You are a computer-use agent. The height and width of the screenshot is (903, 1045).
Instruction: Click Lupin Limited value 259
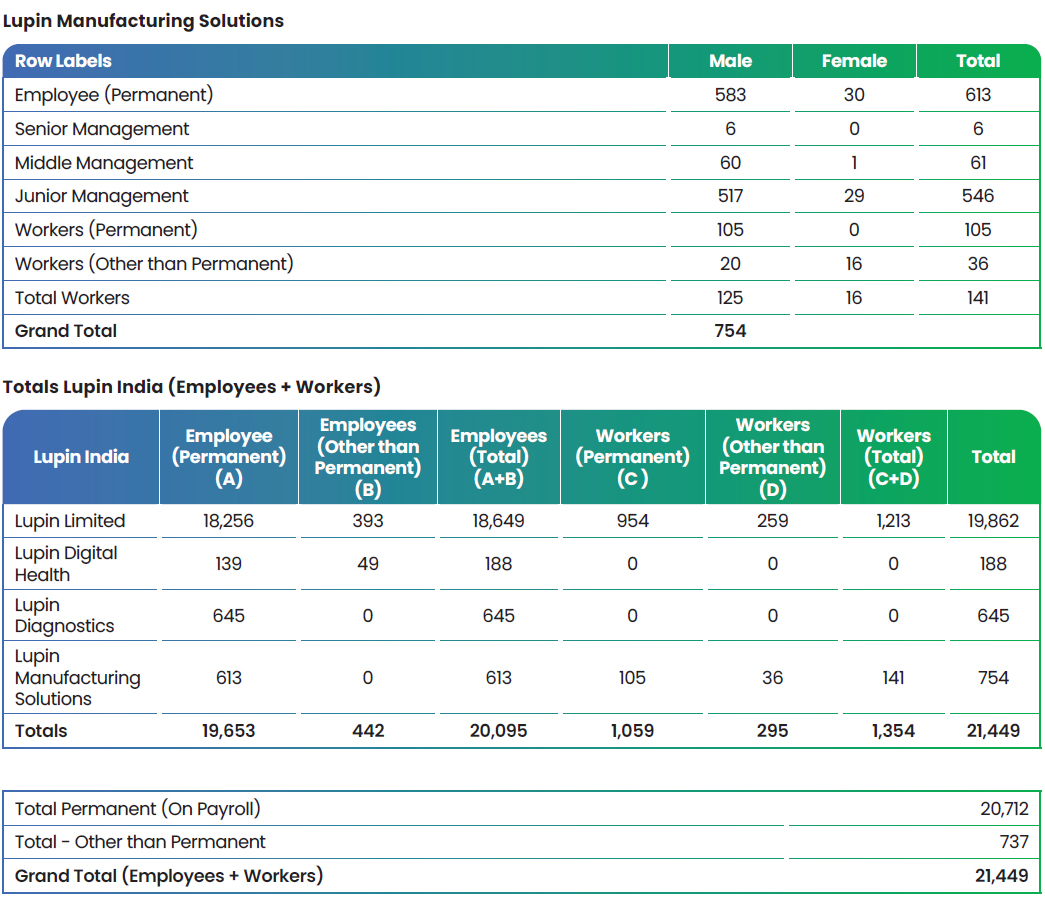pos(772,521)
